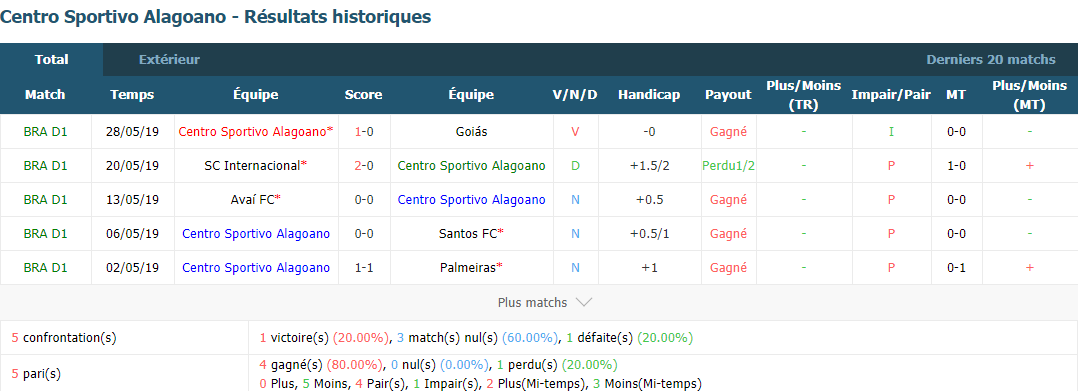Click BRA D1 league in the 28/05/19 row
The width and height of the screenshot is (1078, 391).
coord(45,131)
